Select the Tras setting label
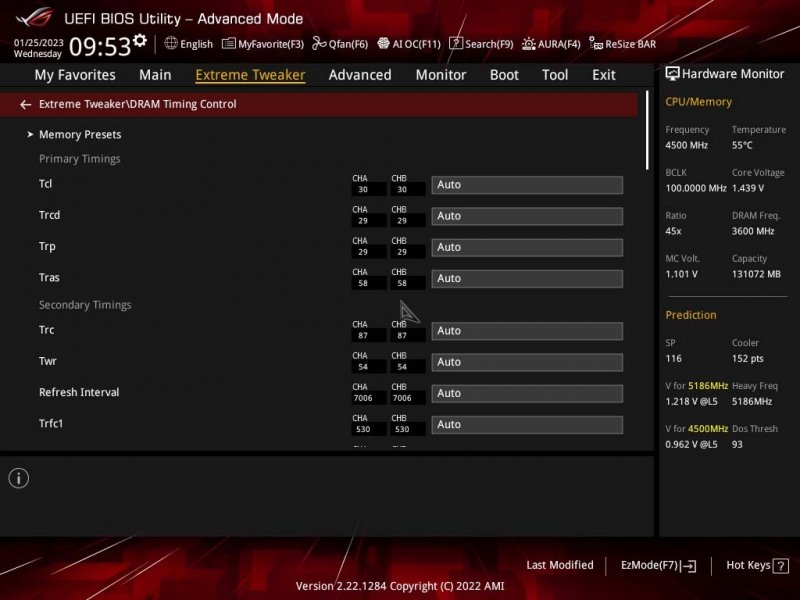The height and width of the screenshot is (600, 800). point(49,278)
